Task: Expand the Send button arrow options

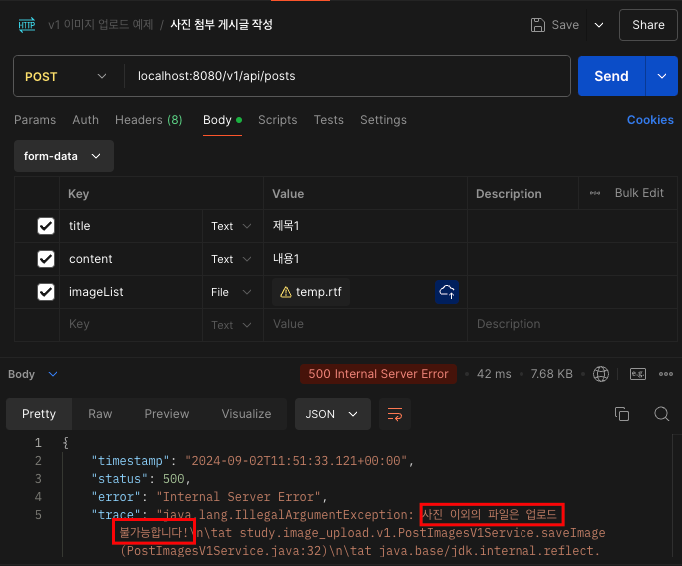Action: (x=662, y=76)
